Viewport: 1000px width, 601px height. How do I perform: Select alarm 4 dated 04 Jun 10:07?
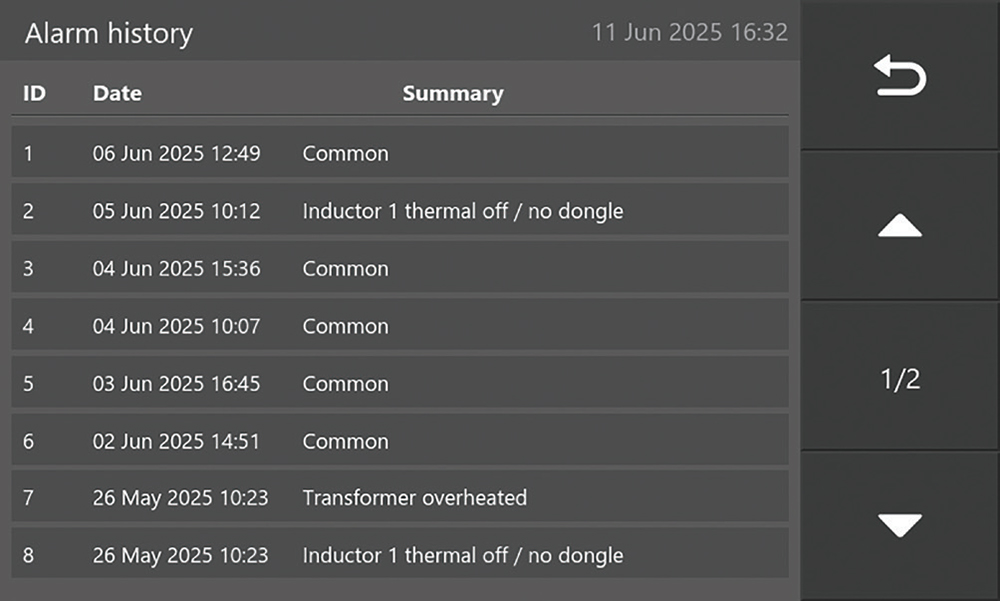coord(400,326)
